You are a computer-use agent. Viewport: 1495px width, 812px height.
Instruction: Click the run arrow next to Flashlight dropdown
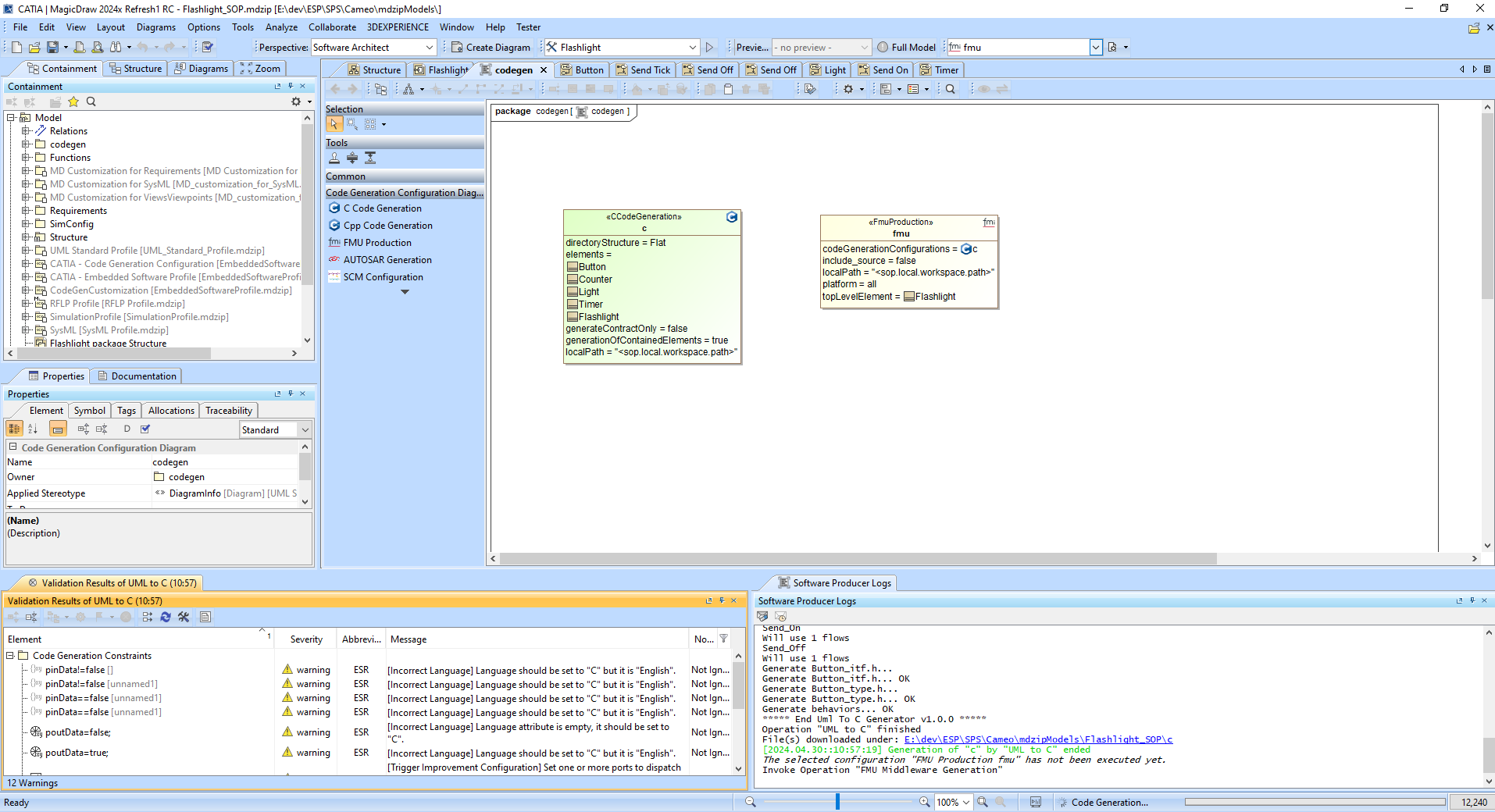(x=710, y=48)
